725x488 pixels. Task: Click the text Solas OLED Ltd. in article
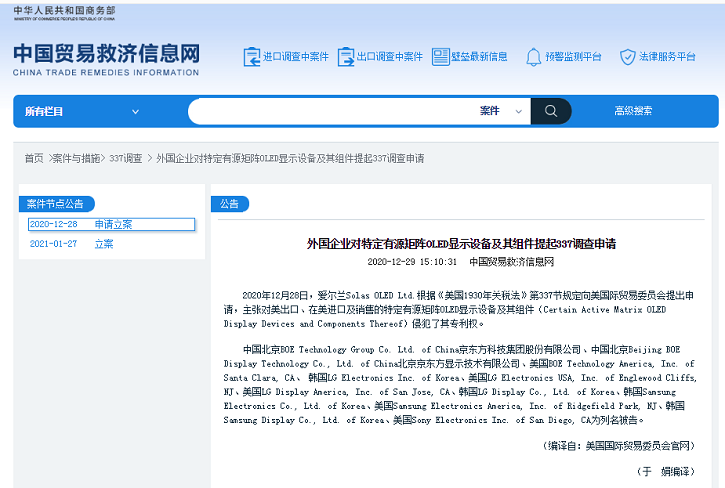[380, 296]
